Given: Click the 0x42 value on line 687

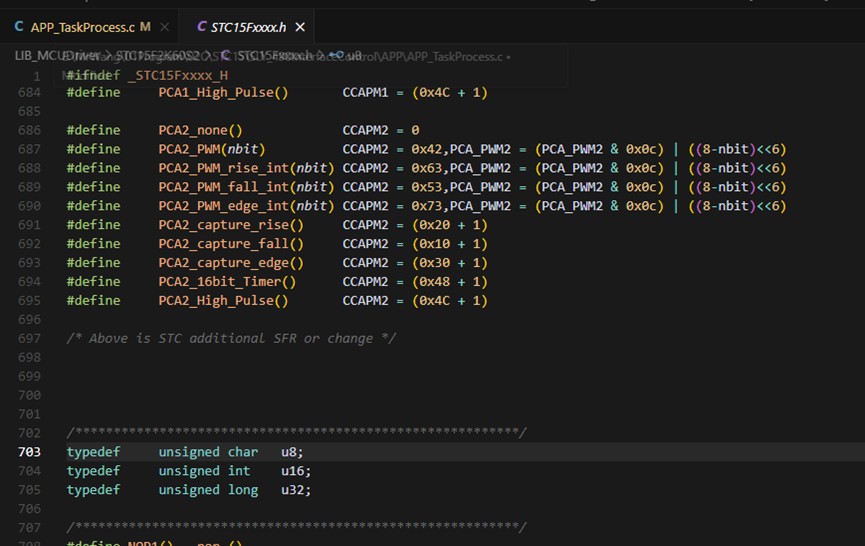Looking at the screenshot, I should [426, 149].
